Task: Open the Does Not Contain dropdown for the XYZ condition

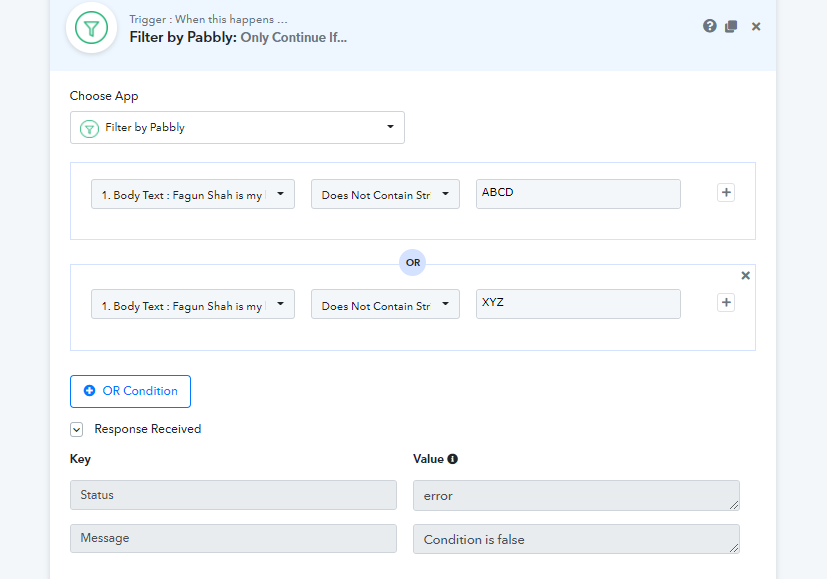Action: click(x=385, y=304)
